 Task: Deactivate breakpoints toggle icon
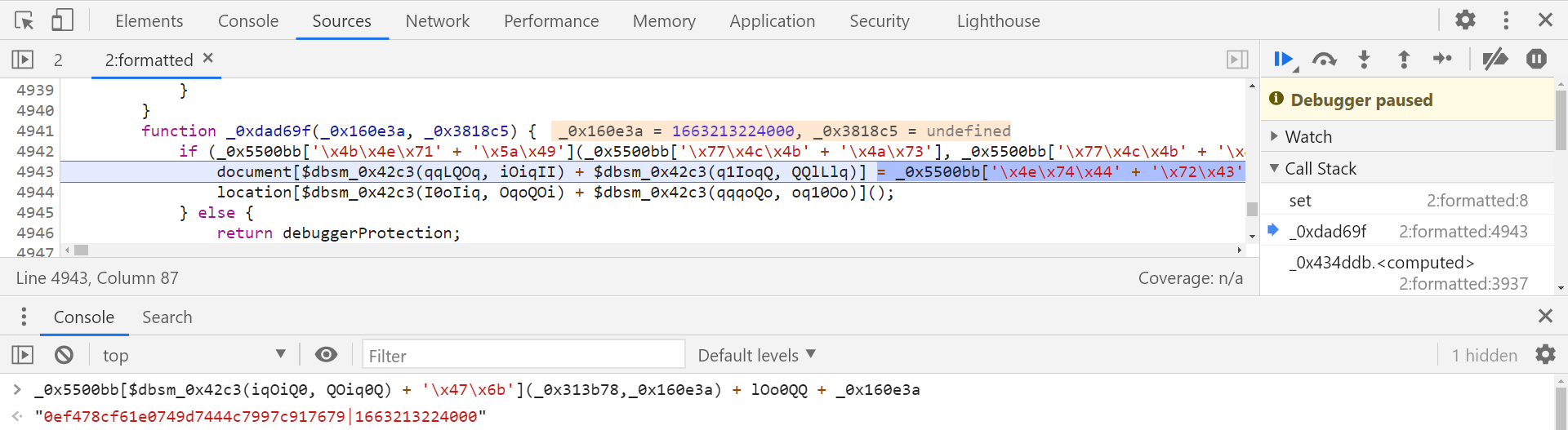pyautogui.click(x=1495, y=59)
